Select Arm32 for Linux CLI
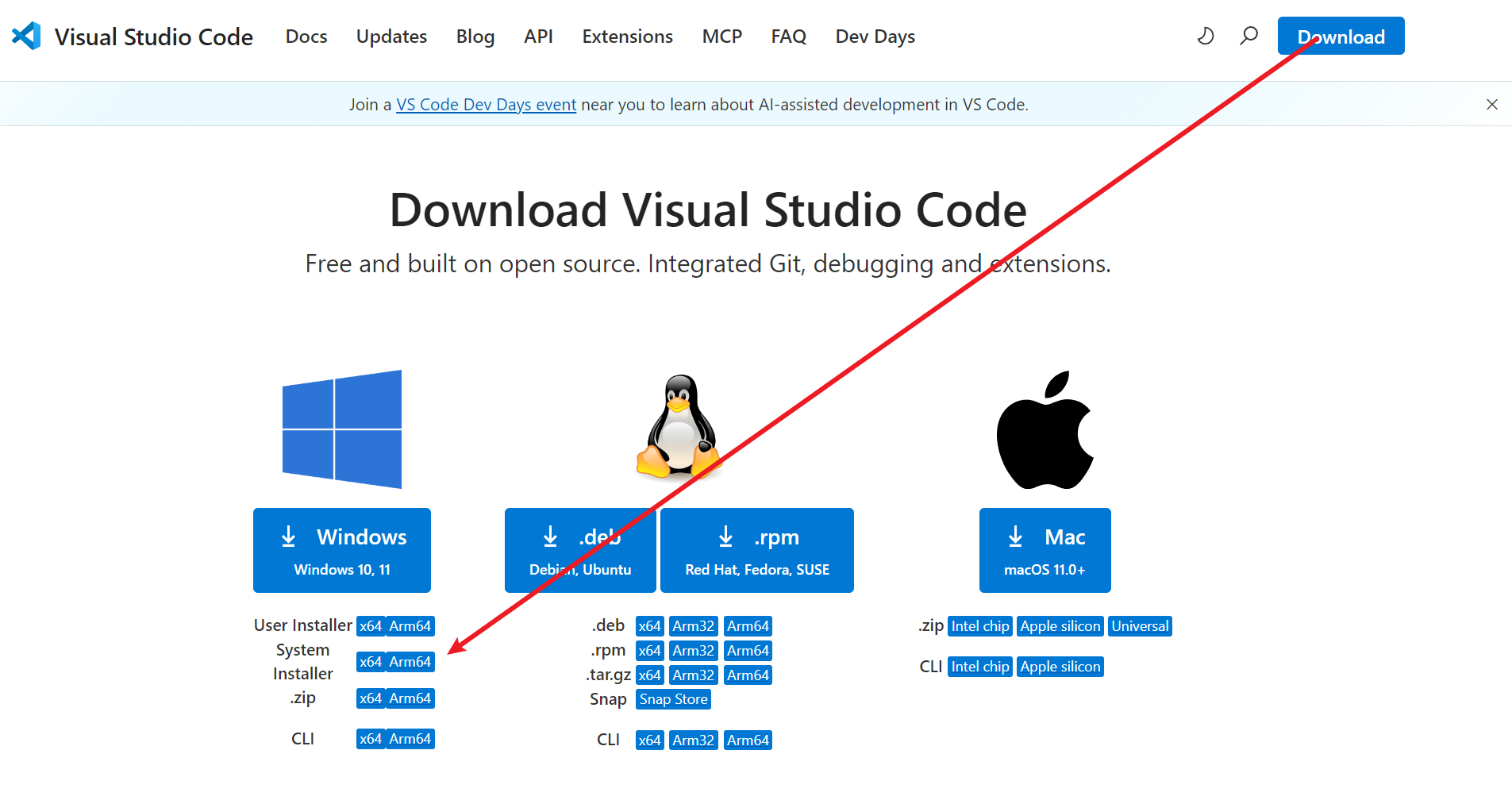The height and width of the screenshot is (800, 1512). pos(694,740)
